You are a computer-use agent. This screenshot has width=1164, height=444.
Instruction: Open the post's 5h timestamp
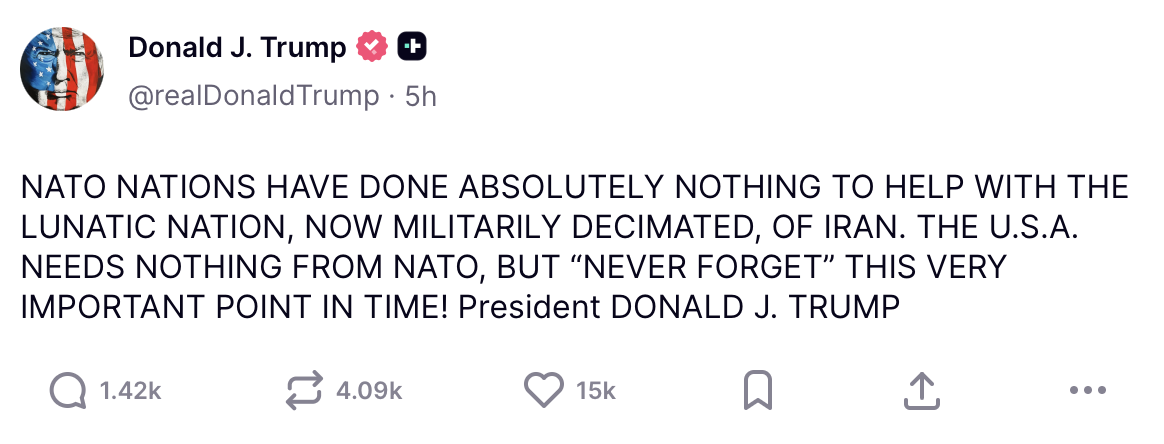[x=420, y=96]
